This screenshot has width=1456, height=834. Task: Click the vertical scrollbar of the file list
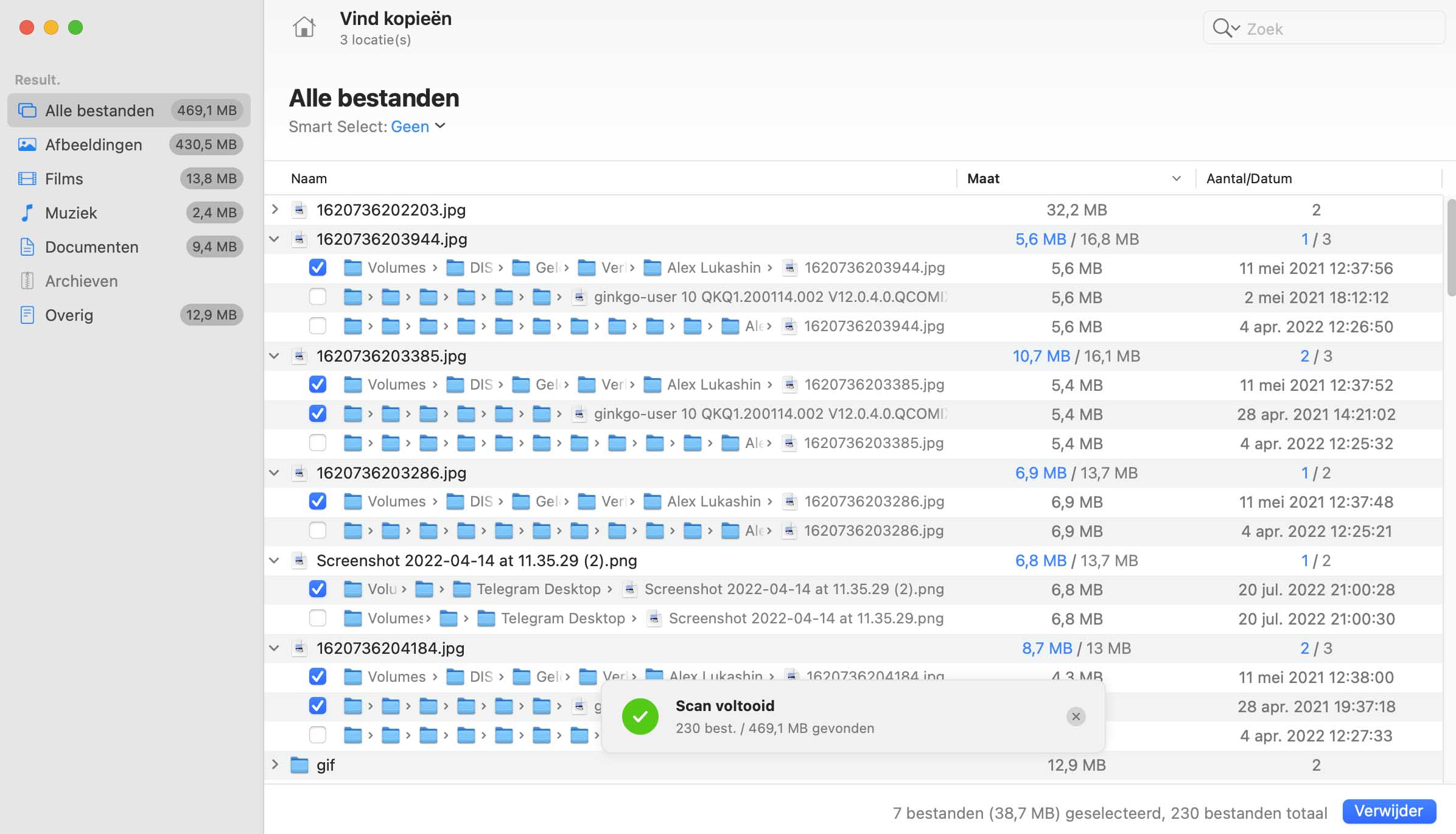pyautogui.click(x=1451, y=247)
